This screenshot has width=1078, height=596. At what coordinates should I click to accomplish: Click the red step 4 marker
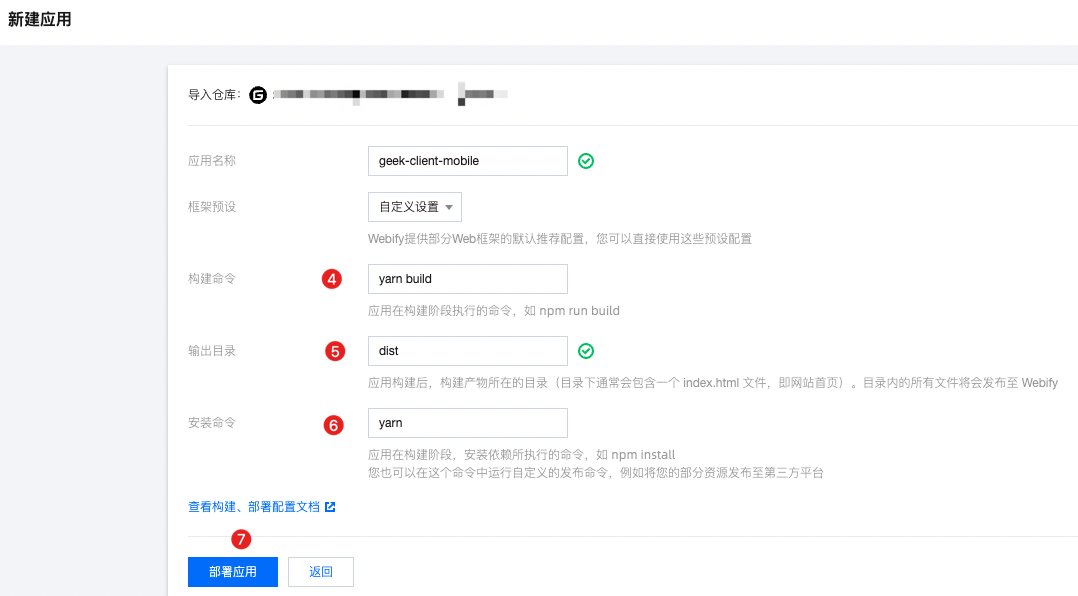(332, 279)
